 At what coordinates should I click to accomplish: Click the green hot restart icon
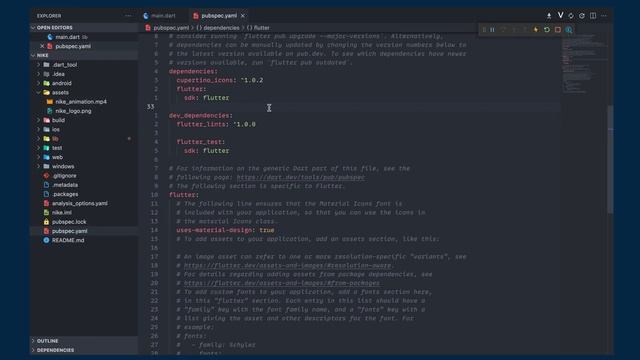(x=547, y=29)
